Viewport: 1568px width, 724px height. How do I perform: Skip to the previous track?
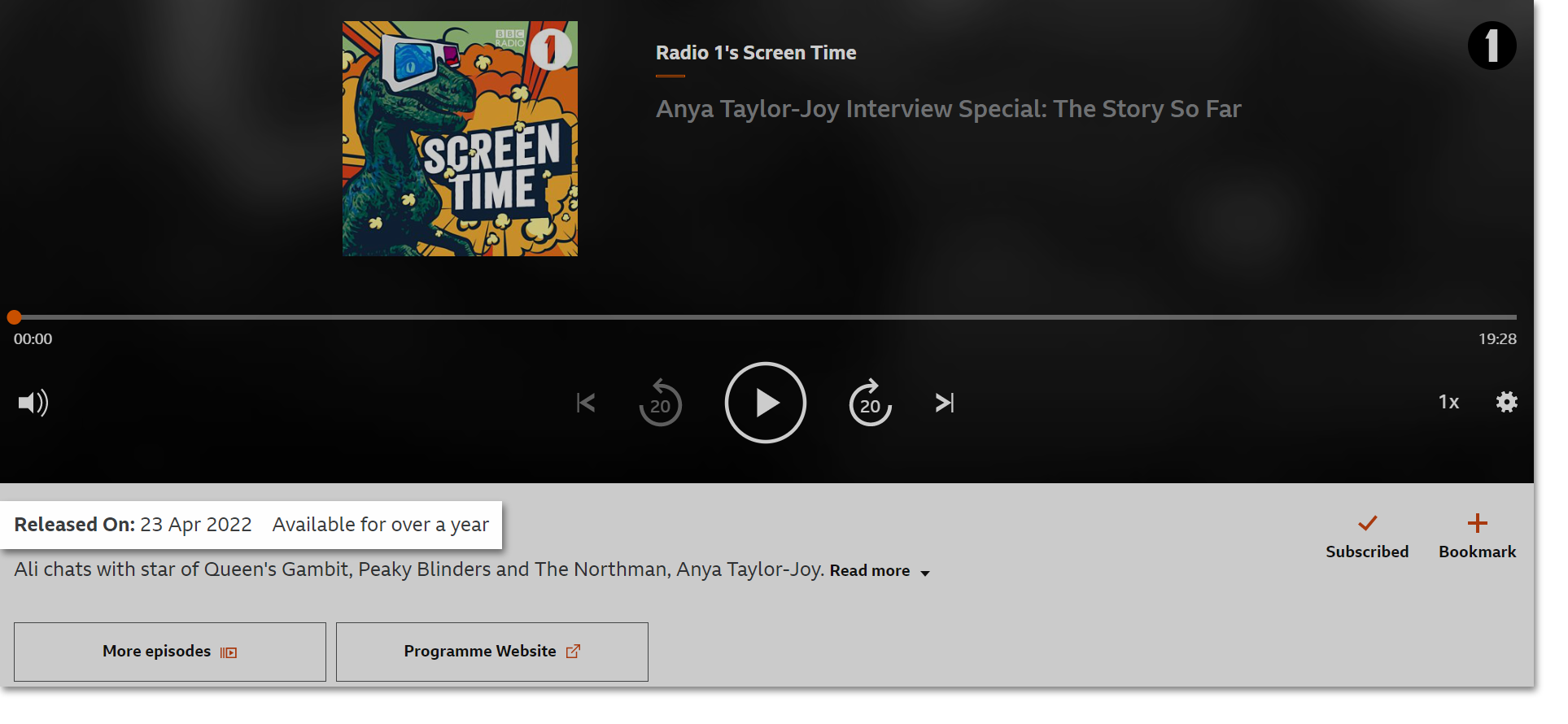[x=586, y=403]
